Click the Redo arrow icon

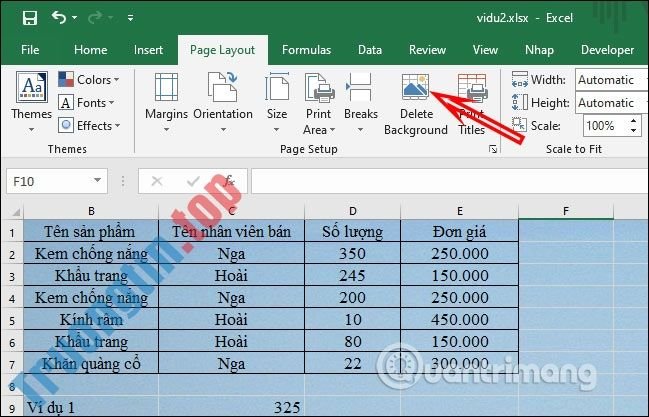point(95,17)
